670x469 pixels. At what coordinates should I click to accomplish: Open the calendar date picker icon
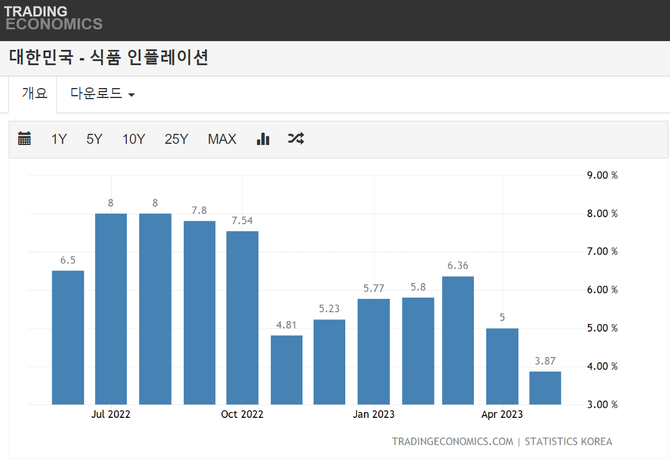25,139
